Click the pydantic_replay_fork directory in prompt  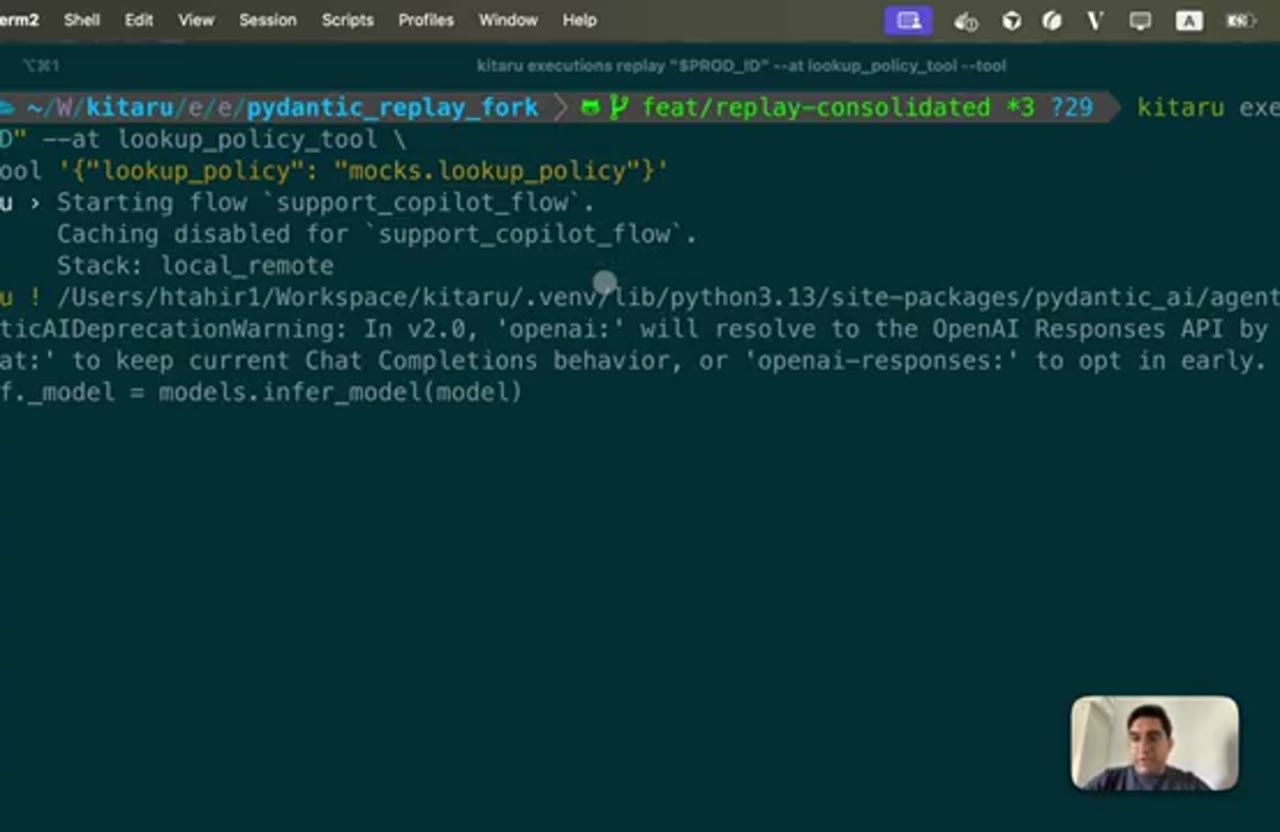tap(393, 107)
